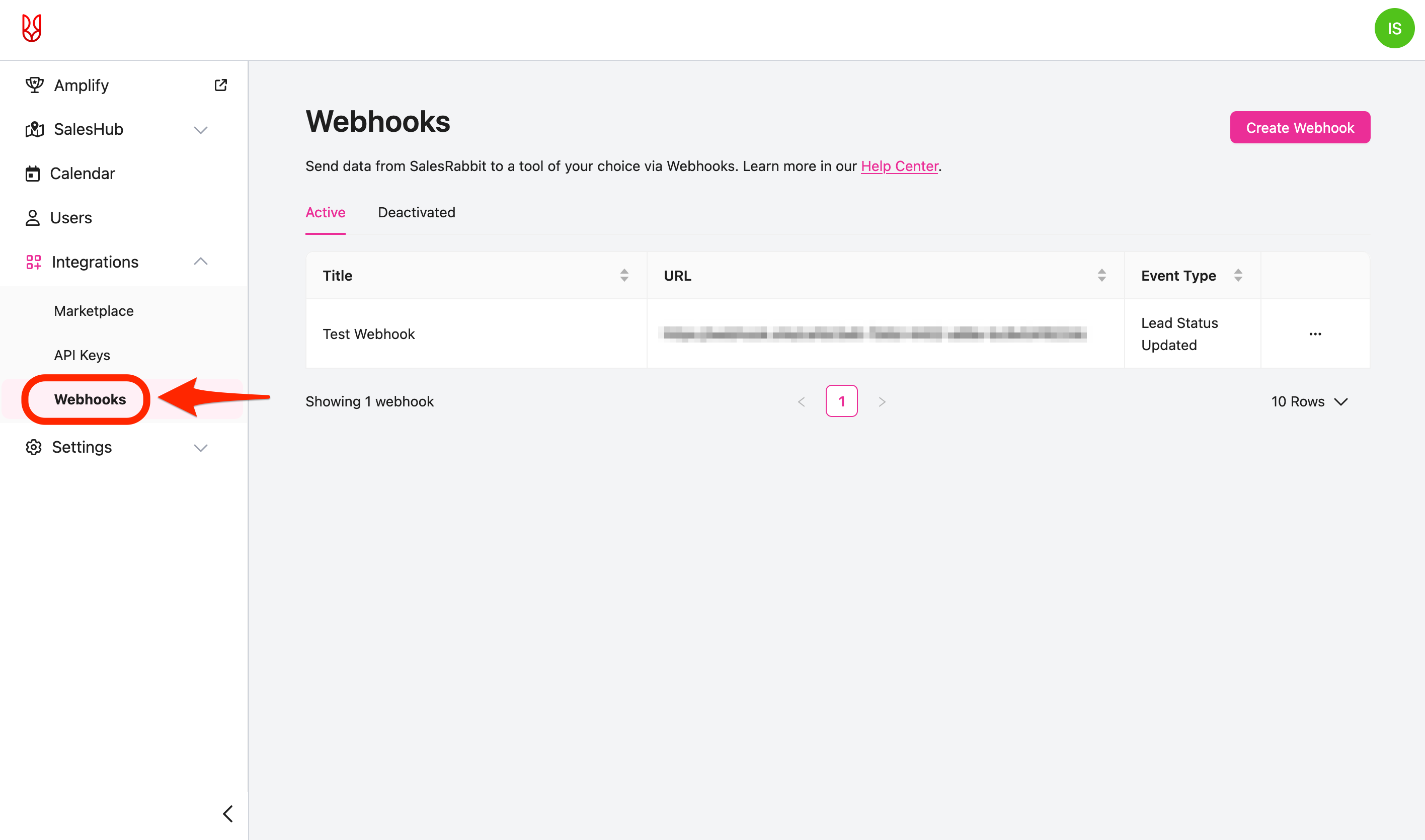Viewport: 1425px width, 840px height.
Task: Collapse the Integrations submenu chevron
Action: (200, 262)
